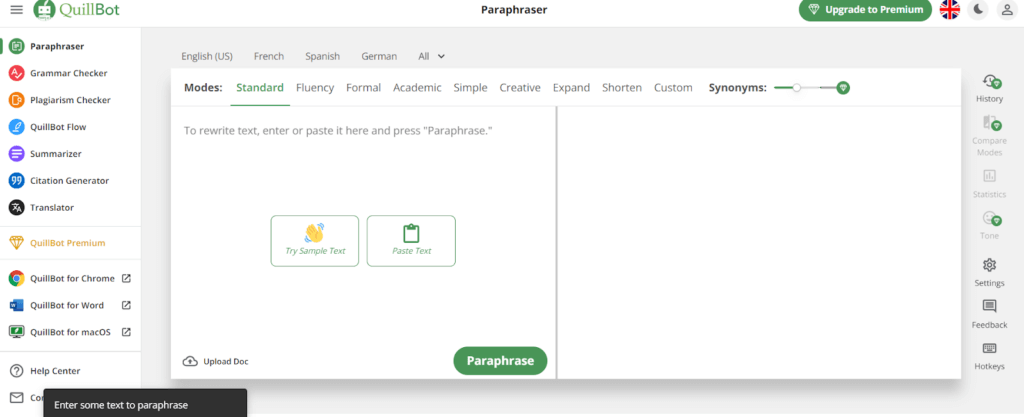This screenshot has height=417, width=1024.
Task: Click the green Paraphrase button
Action: [x=500, y=361]
